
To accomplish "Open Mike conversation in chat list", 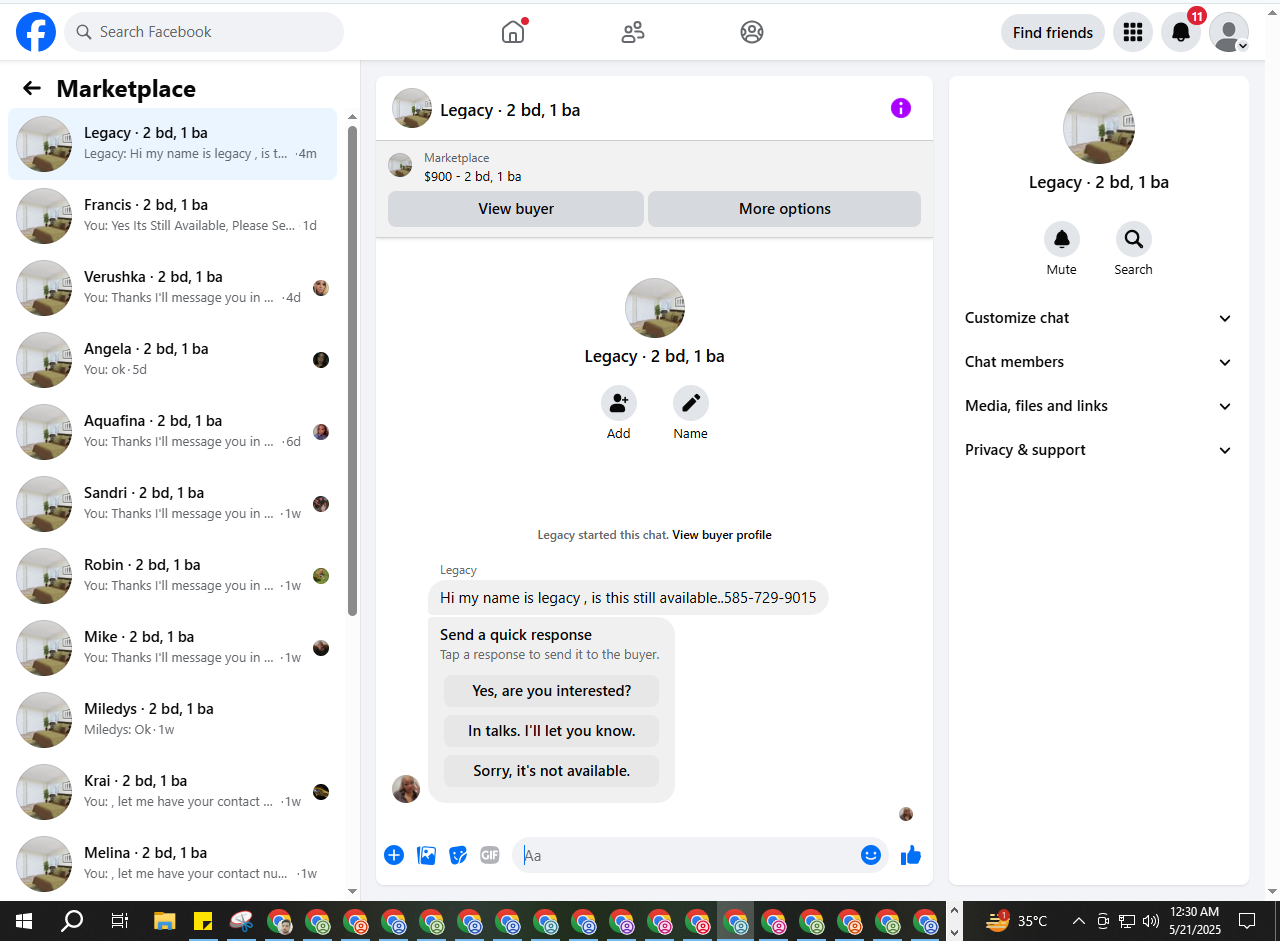I will [x=172, y=648].
